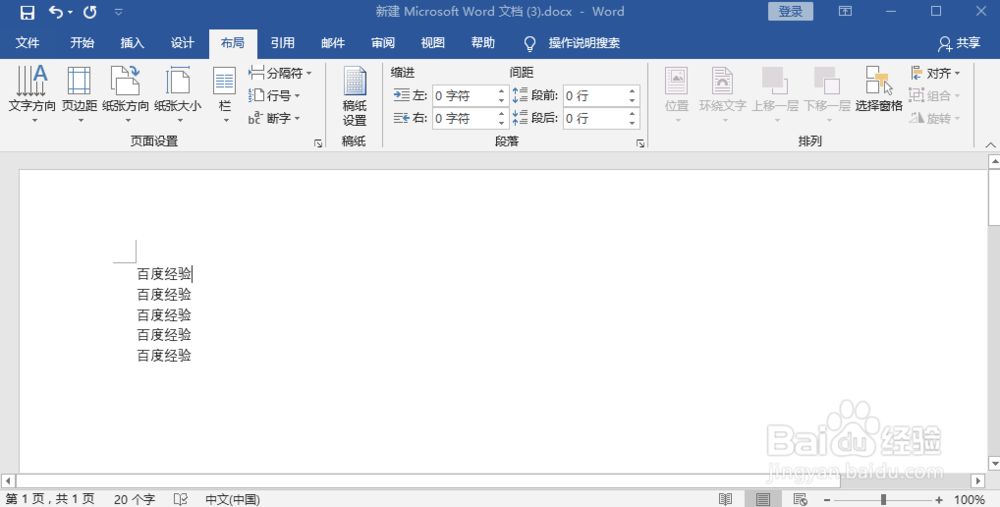Click the 100% zoom level

969,500
